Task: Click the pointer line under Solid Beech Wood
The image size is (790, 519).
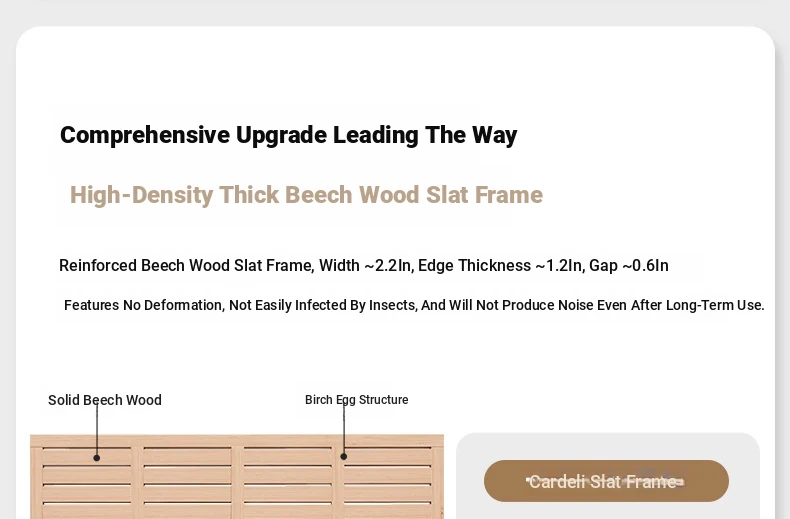Action: [97, 429]
